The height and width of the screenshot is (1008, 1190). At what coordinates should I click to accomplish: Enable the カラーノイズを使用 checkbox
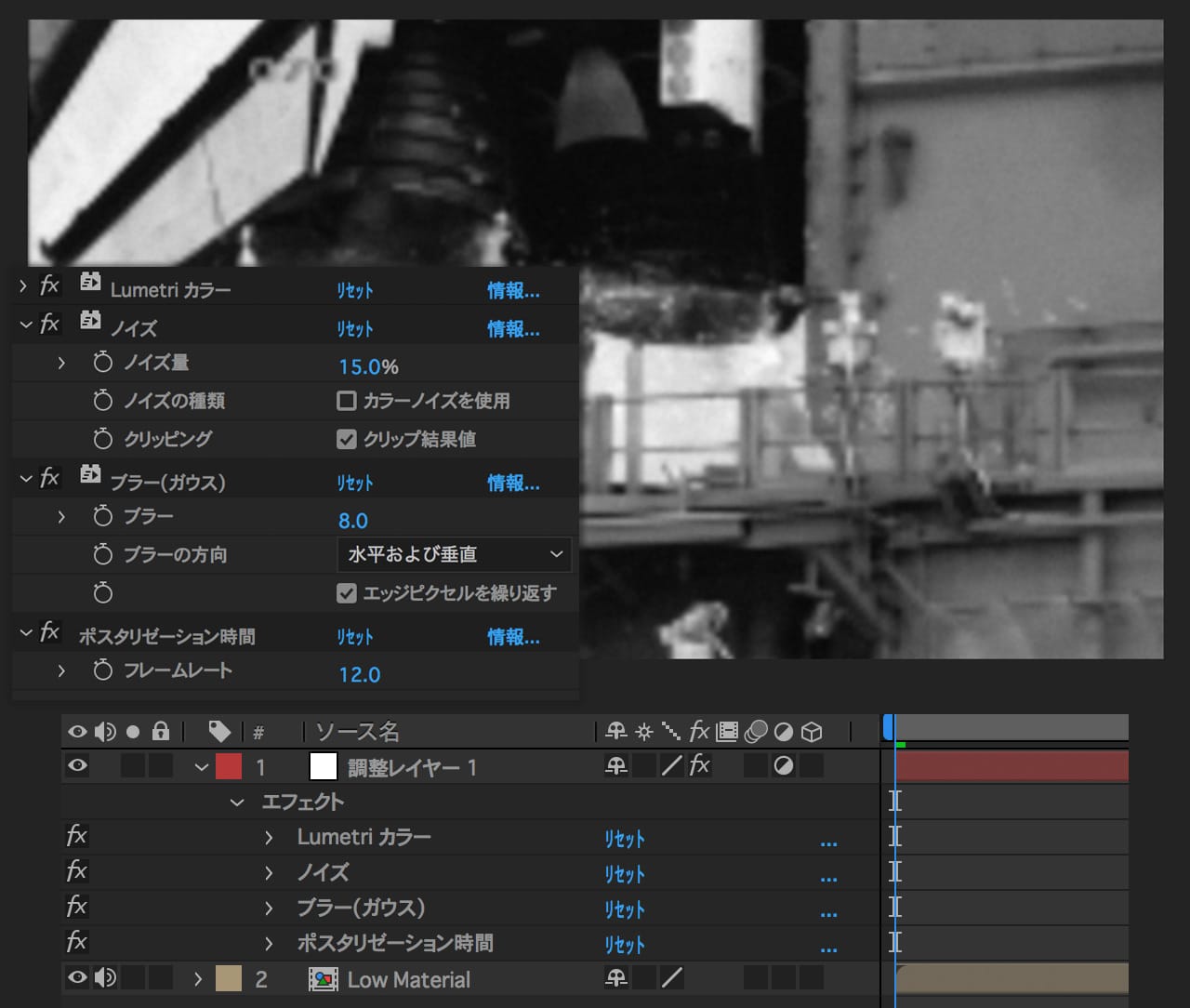click(347, 401)
